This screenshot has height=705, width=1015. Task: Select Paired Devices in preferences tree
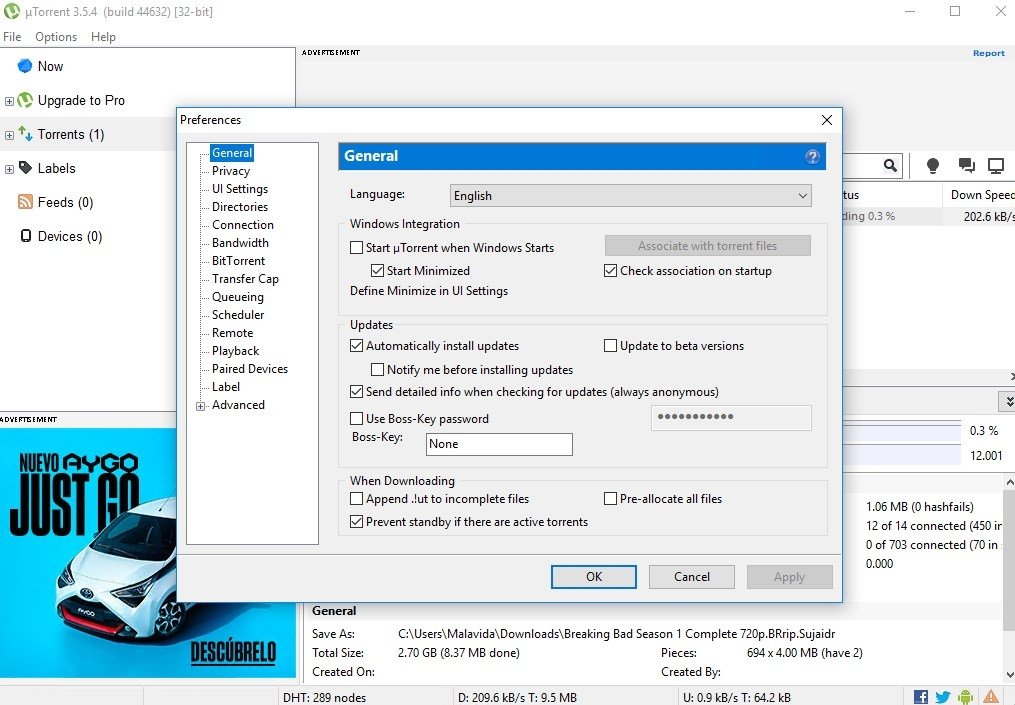tap(250, 369)
